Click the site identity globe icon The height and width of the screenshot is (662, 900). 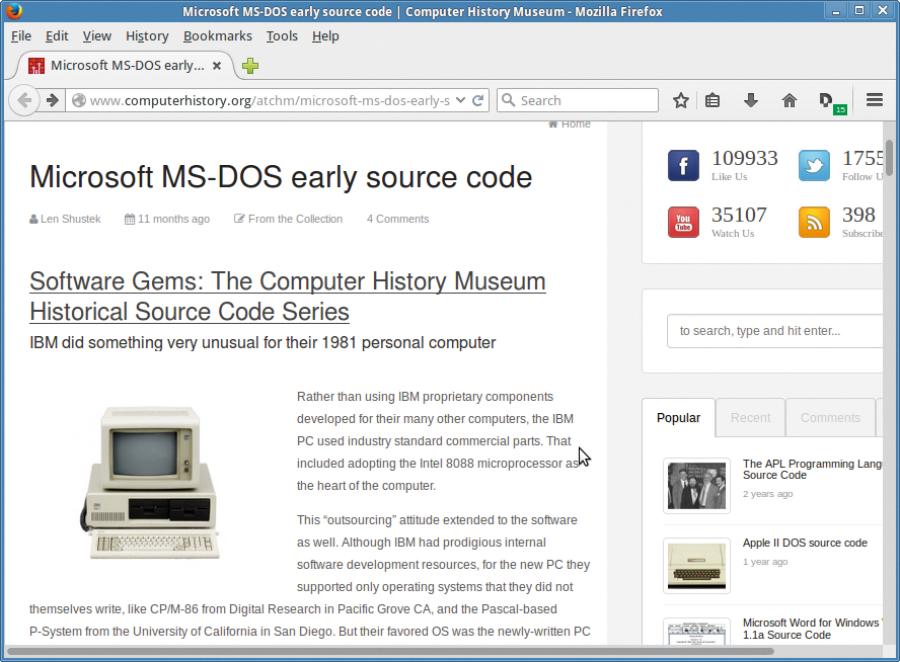pos(79,100)
